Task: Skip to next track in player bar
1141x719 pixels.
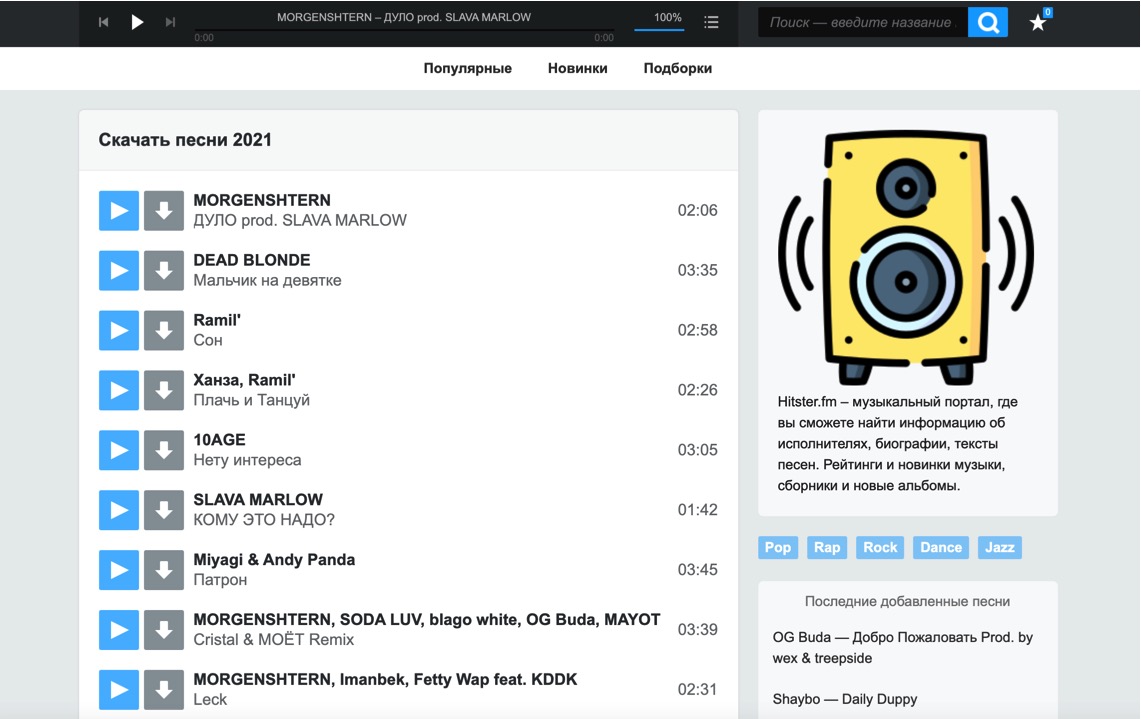Action: (x=170, y=23)
